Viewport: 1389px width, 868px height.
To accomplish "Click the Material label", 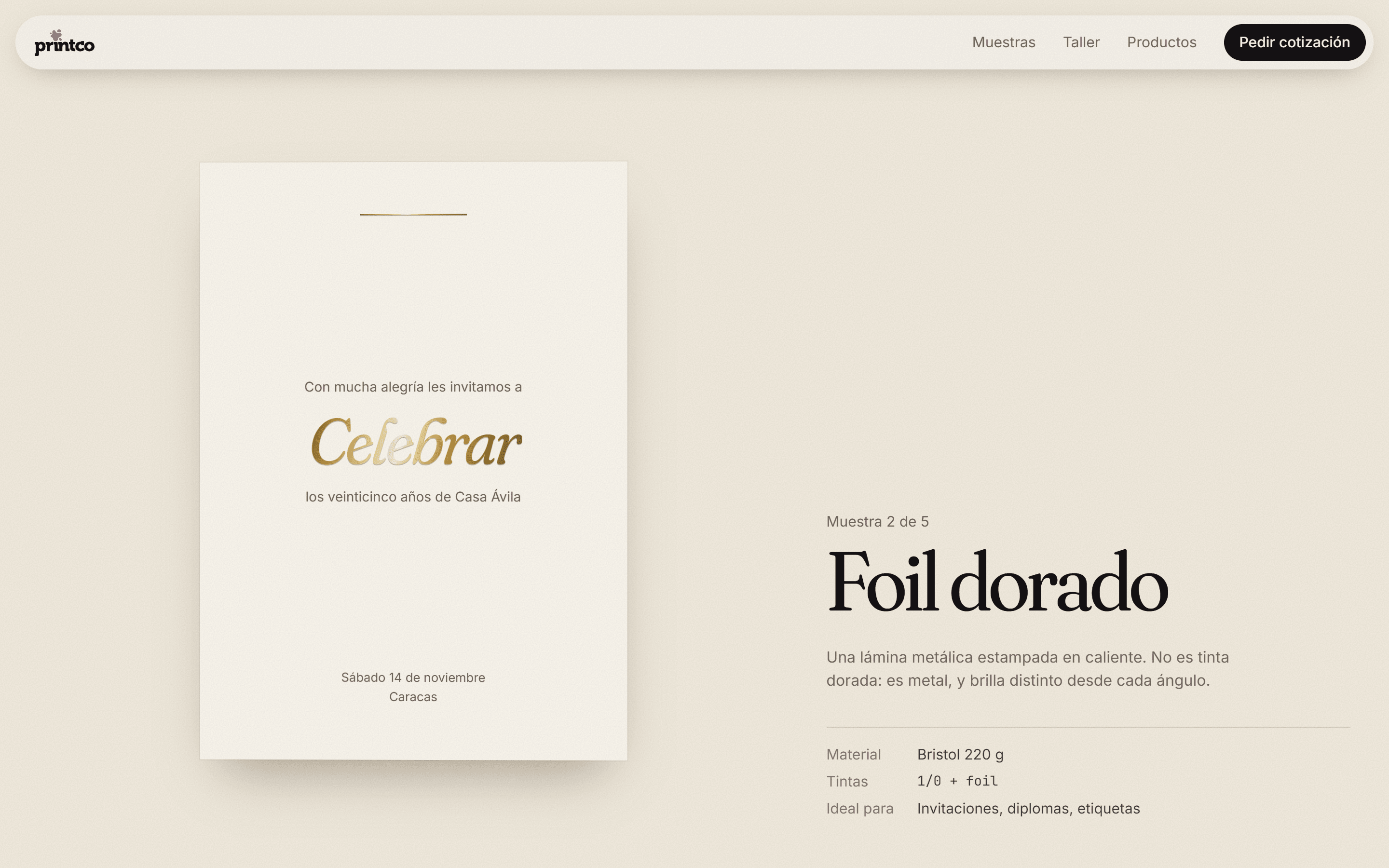I will point(854,754).
